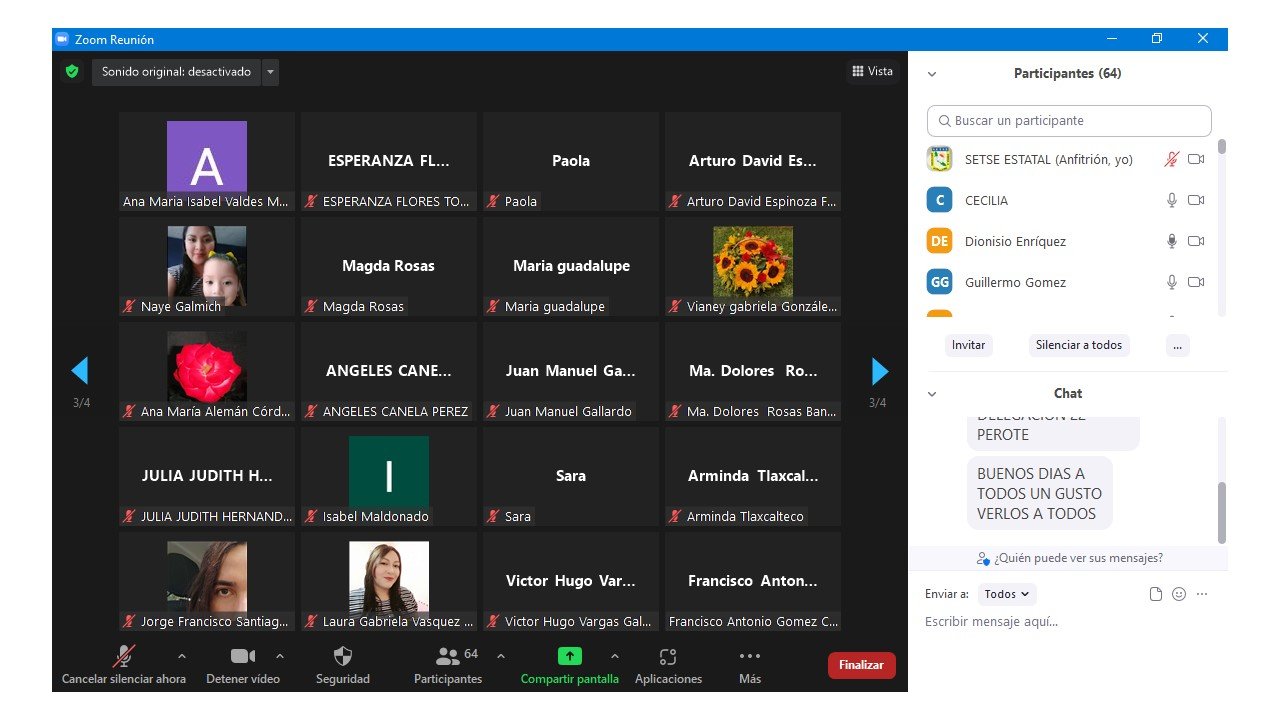Image resolution: width=1280 pixels, height=720 pixels.
Task: Open the Participantes icon in toolbar
Action: pyautogui.click(x=448, y=657)
